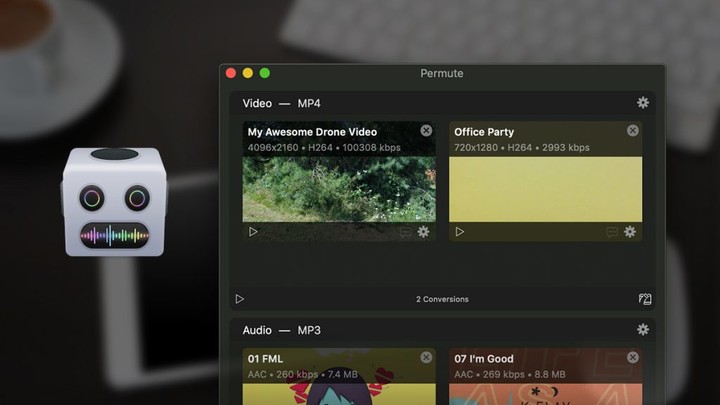Start all Video group conversions
Screen dimensions: 720x405
[240, 299]
